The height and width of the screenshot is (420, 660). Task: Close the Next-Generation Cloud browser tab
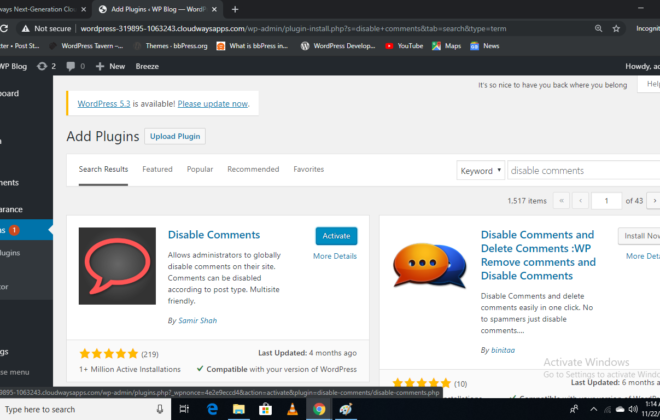83,9
